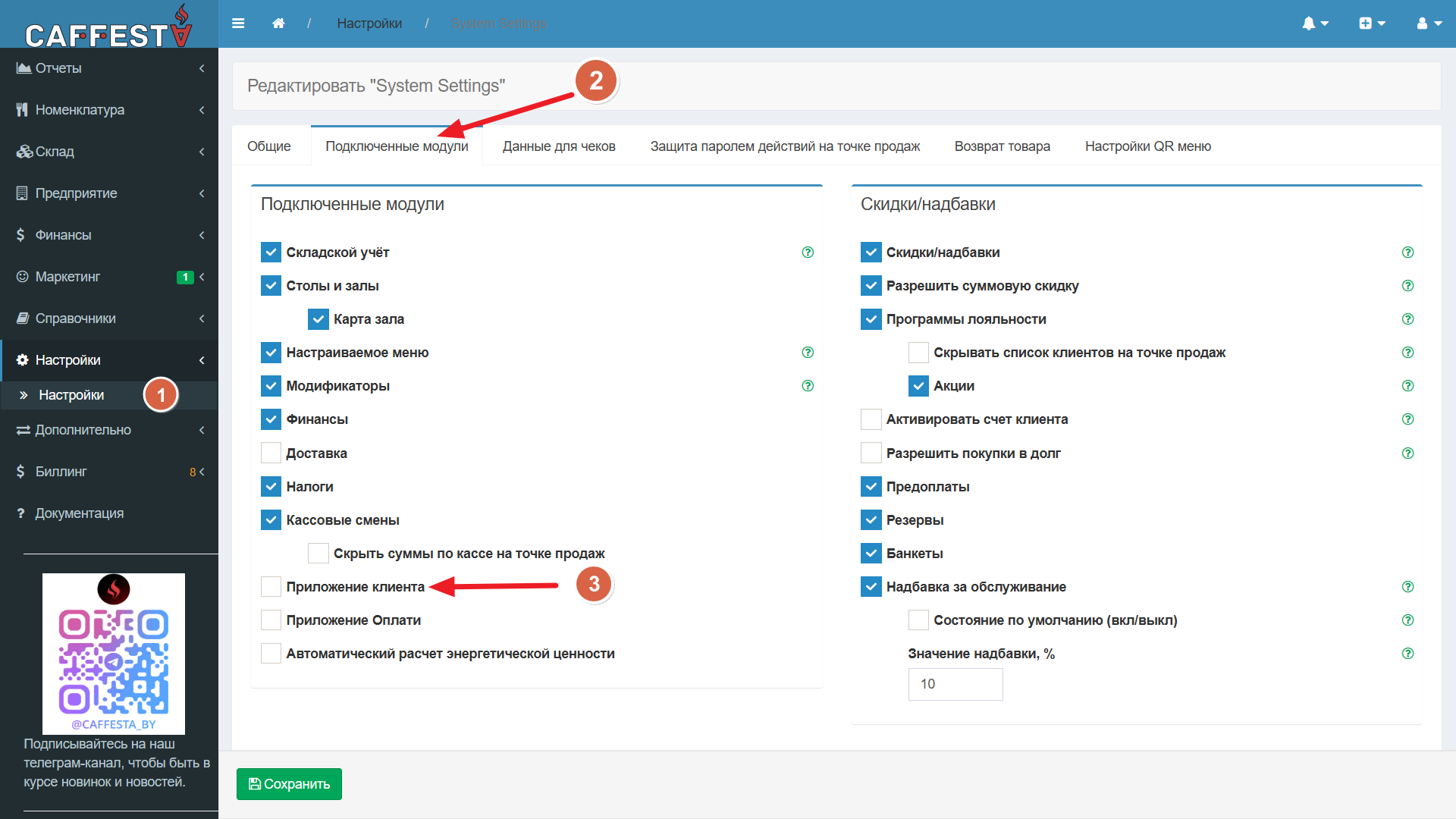Click the hamburger menu icon
This screenshot has height=819, width=1456.
(238, 24)
